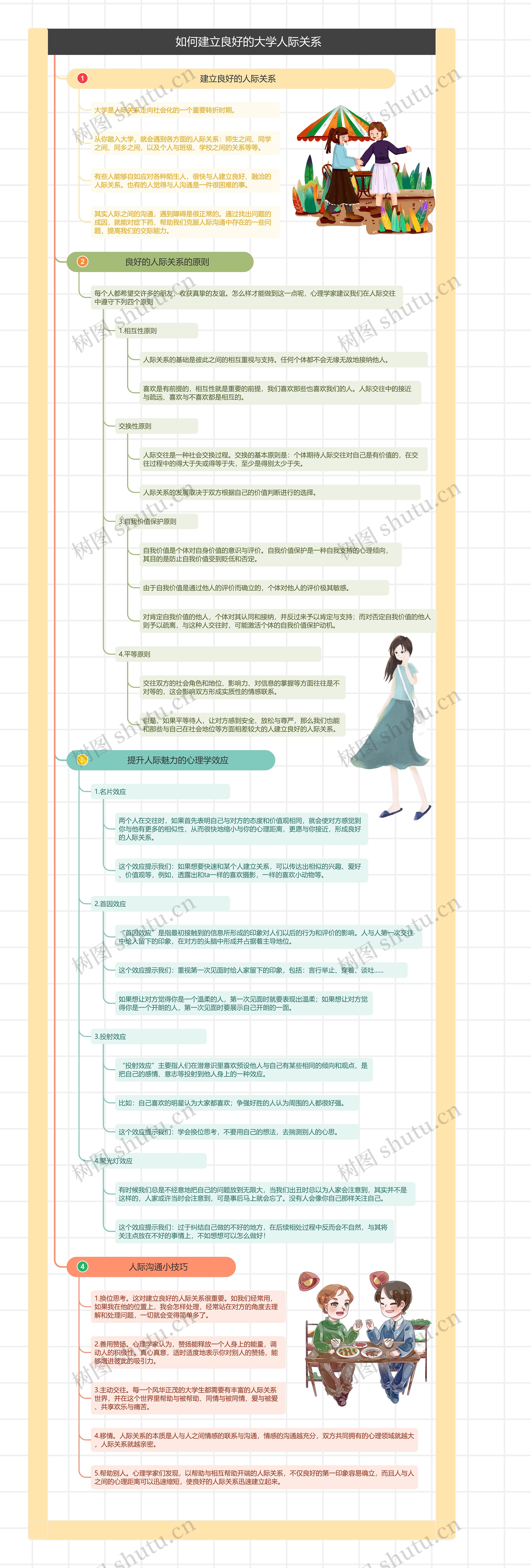Click the tip 5.帮助别人

tap(255, 1477)
